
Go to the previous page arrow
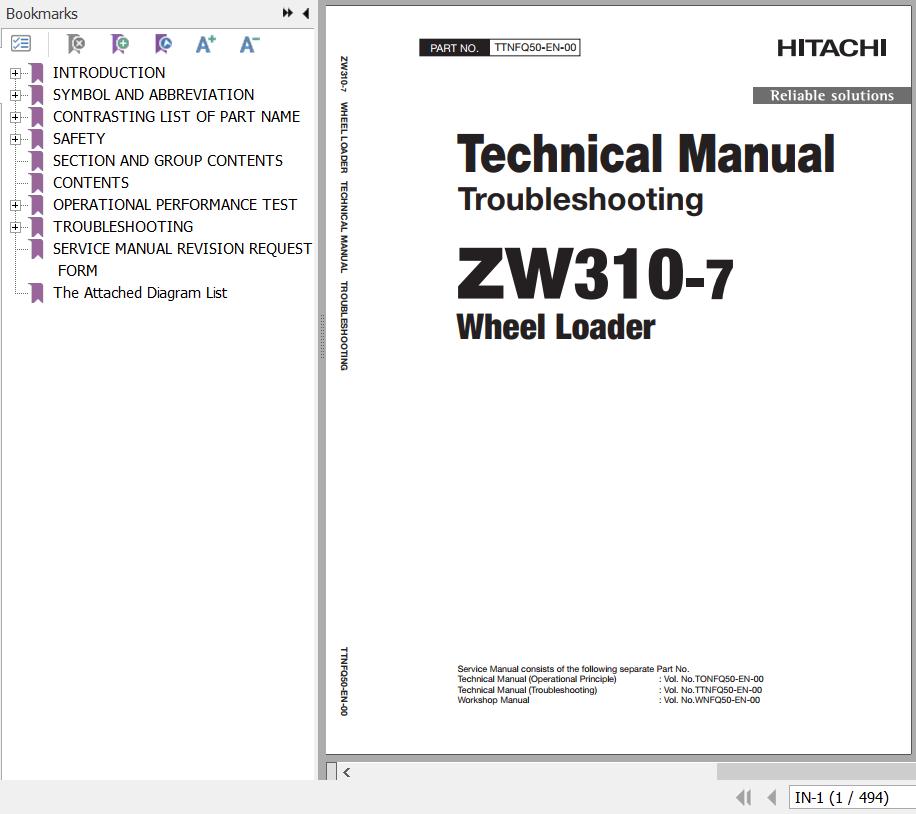click(x=772, y=798)
